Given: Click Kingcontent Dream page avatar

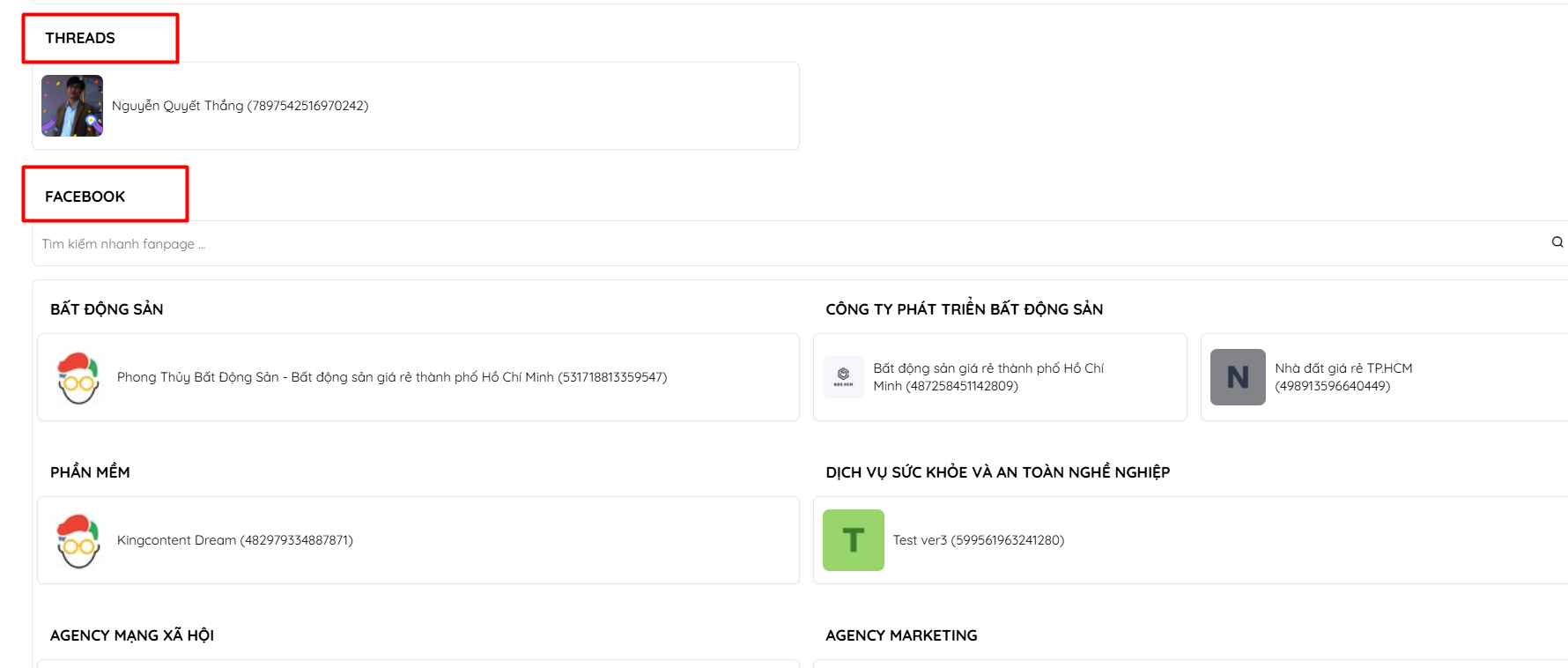Looking at the screenshot, I should 78,540.
